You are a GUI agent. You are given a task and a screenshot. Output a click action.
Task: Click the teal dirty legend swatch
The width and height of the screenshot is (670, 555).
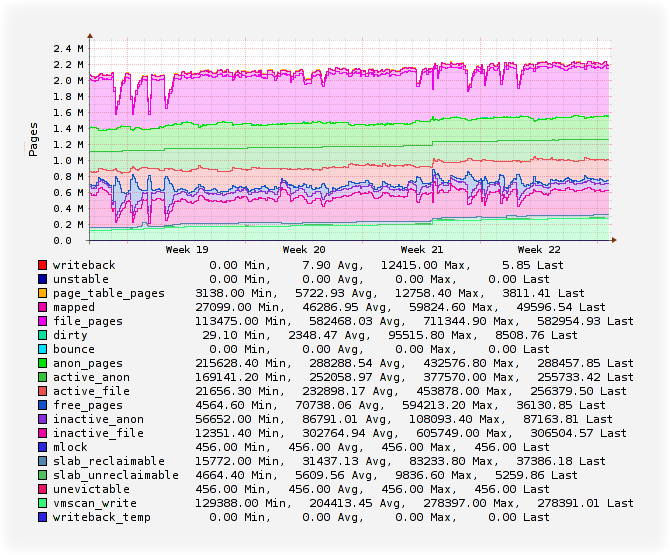point(42,335)
